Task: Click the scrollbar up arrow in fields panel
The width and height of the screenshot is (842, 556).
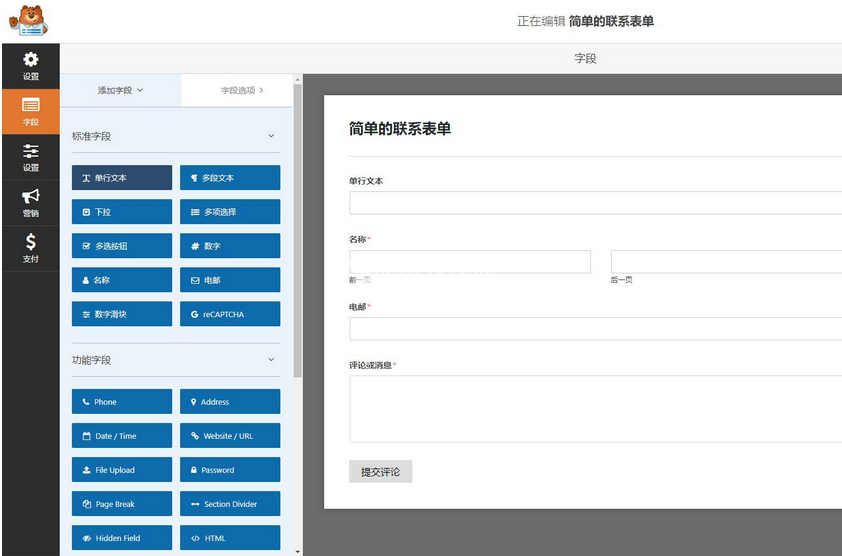Action: (298, 80)
